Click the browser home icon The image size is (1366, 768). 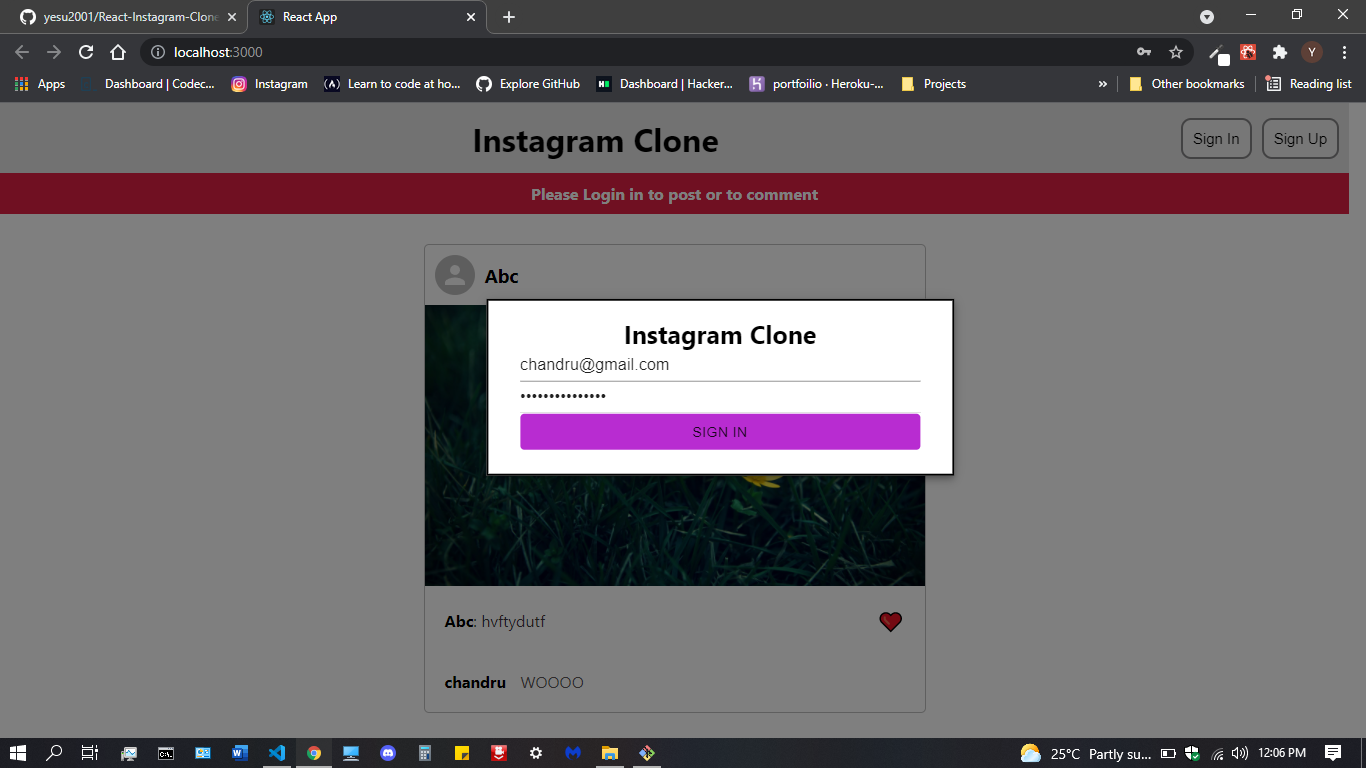pos(118,52)
